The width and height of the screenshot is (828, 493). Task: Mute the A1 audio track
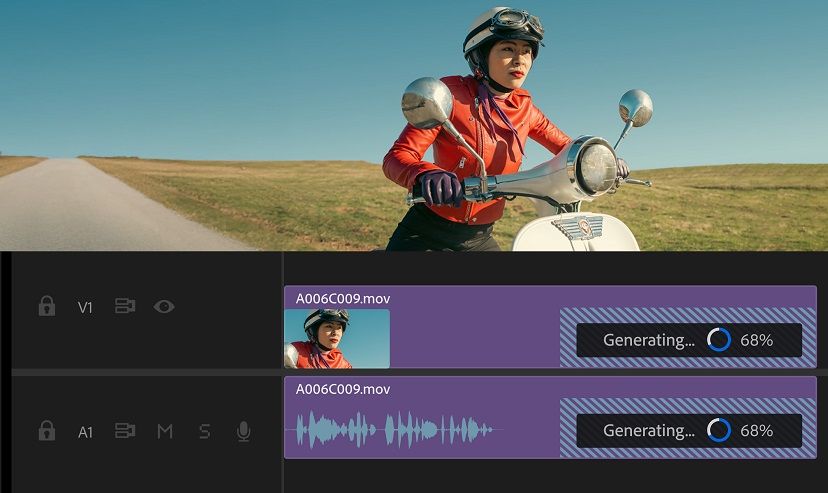click(x=165, y=431)
